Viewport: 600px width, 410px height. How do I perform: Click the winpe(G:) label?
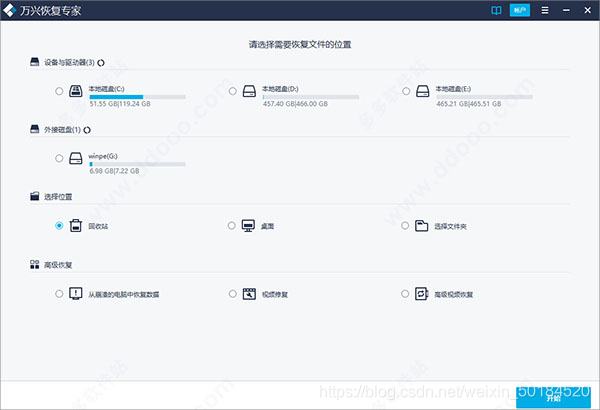click(103, 156)
